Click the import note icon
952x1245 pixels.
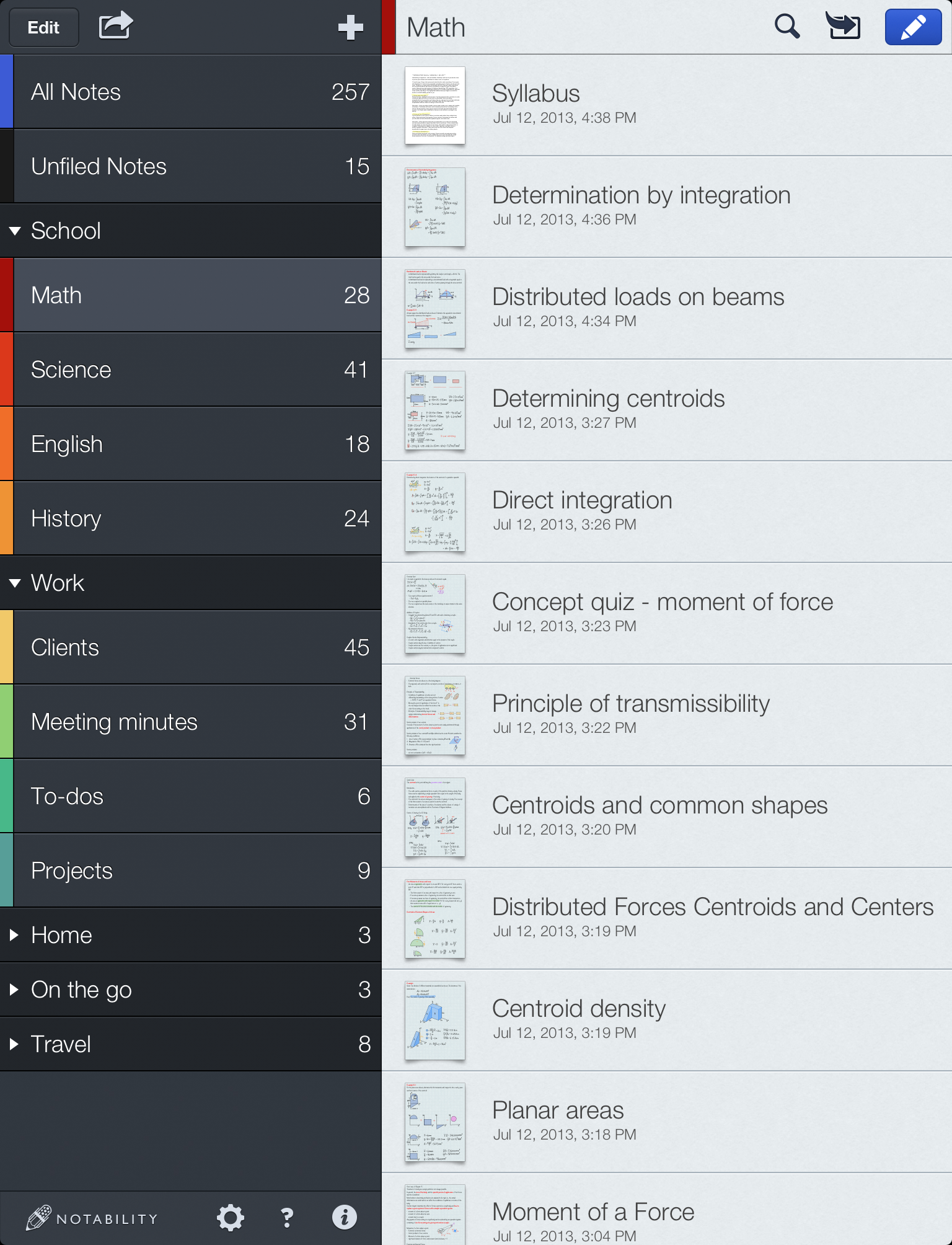pyautogui.click(x=843, y=27)
